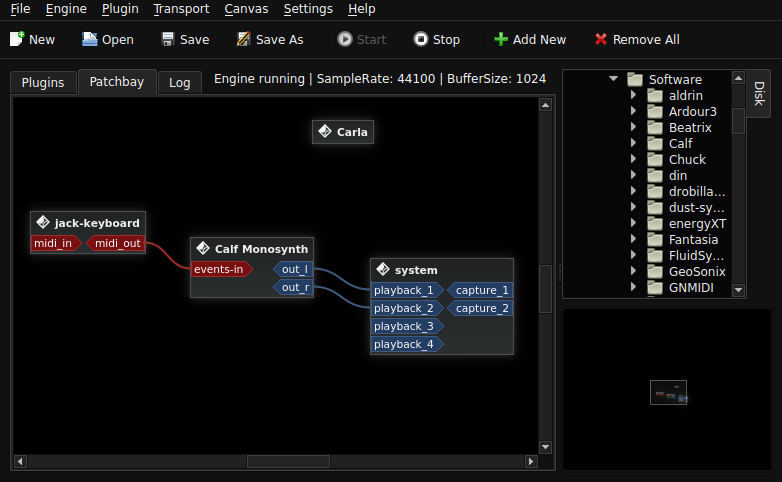Click the canvas scroll right arrow
782x482 pixels.
tap(531, 462)
